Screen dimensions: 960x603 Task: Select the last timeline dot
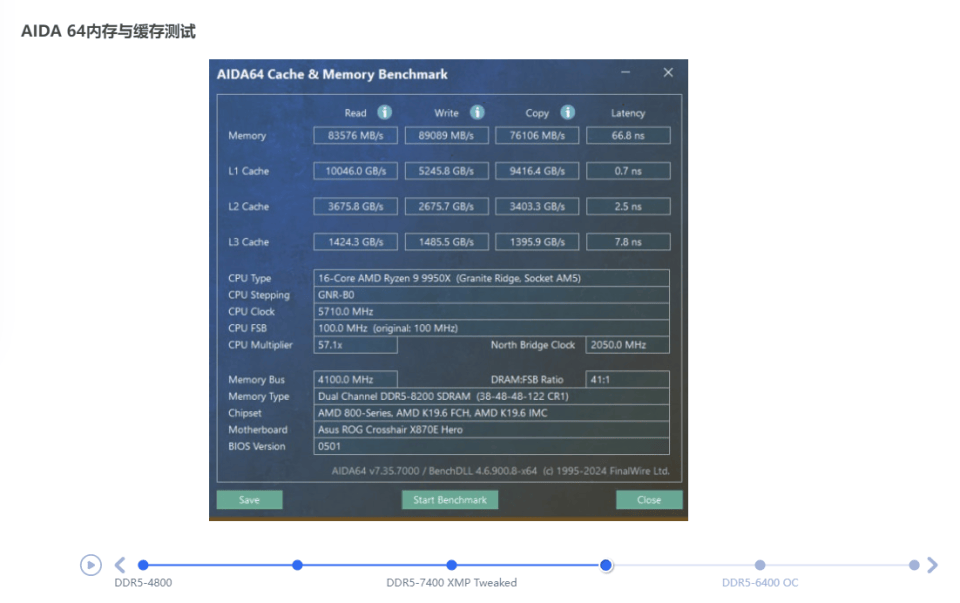[914, 565]
